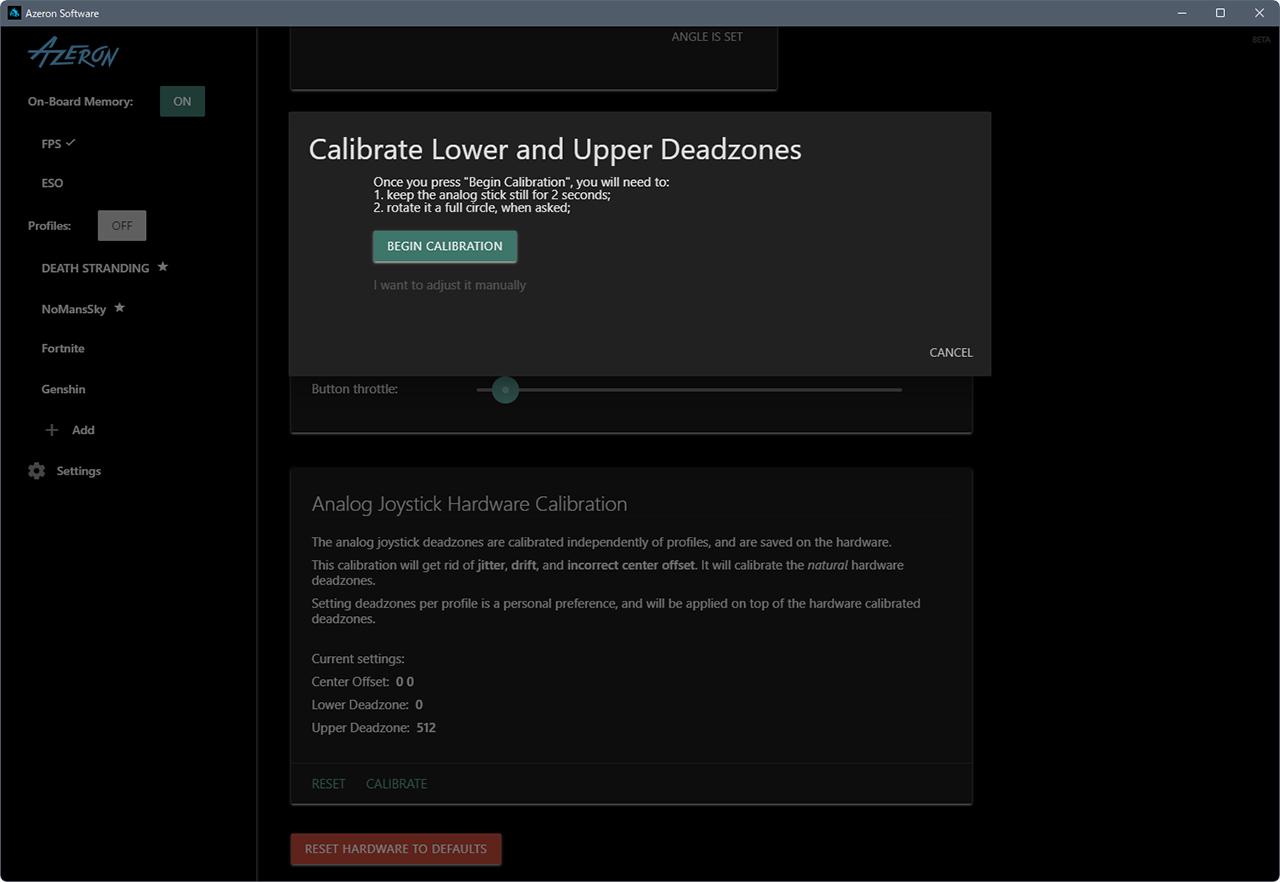Click the Button throttle slider handle
Viewport: 1280px width, 882px height.
[505, 390]
